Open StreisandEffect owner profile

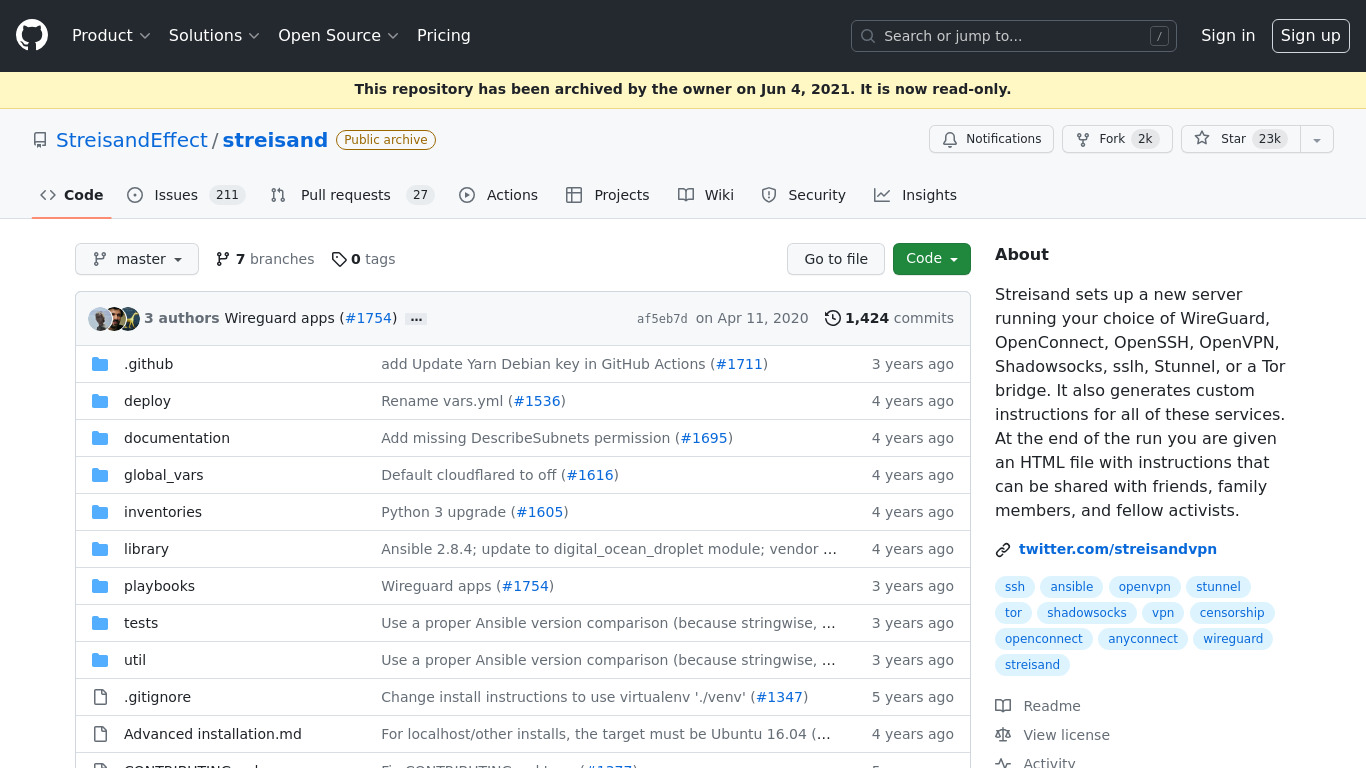pos(132,140)
